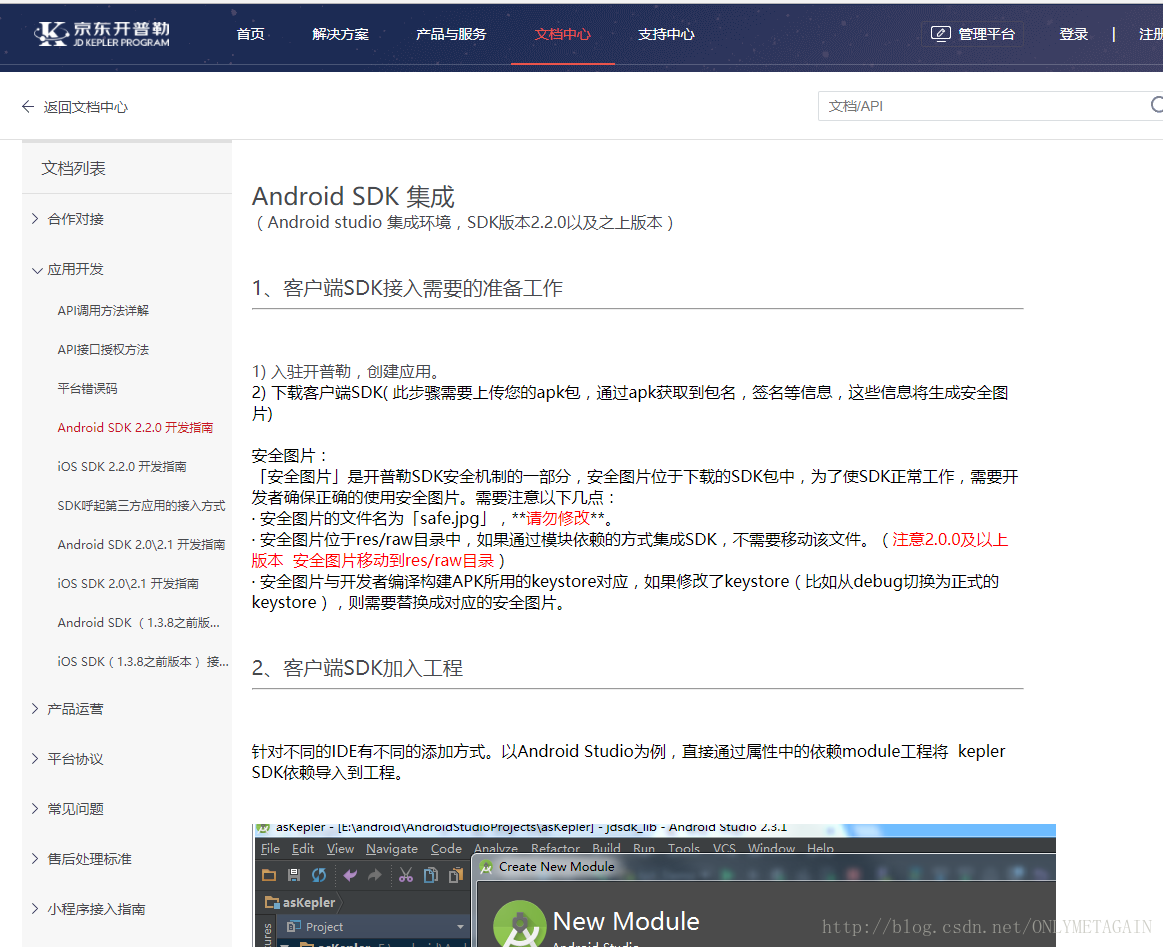The height and width of the screenshot is (947, 1163).
Task: Open the 支持中心 nav item
Action: pos(666,34)
